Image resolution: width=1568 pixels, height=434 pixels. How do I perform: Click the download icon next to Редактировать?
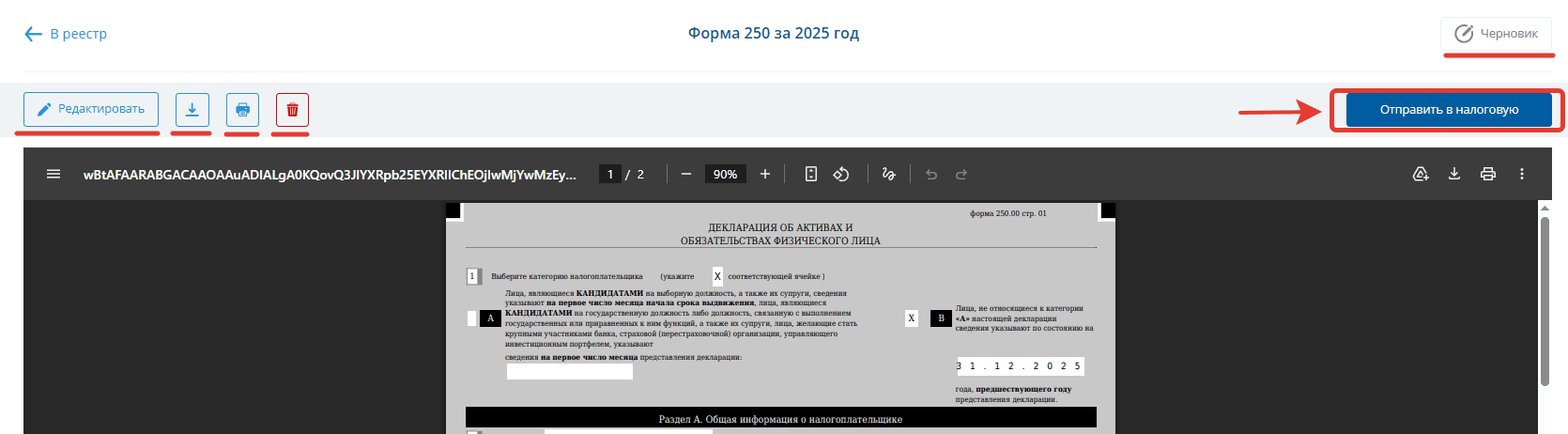(x=192, y=110)
